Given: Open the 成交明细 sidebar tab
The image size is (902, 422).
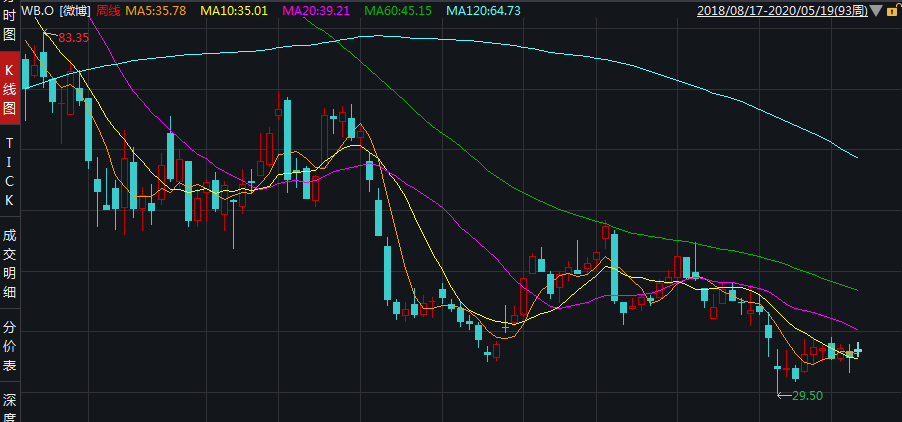Looking at the screenshot, I should click(x=10, y=264).
